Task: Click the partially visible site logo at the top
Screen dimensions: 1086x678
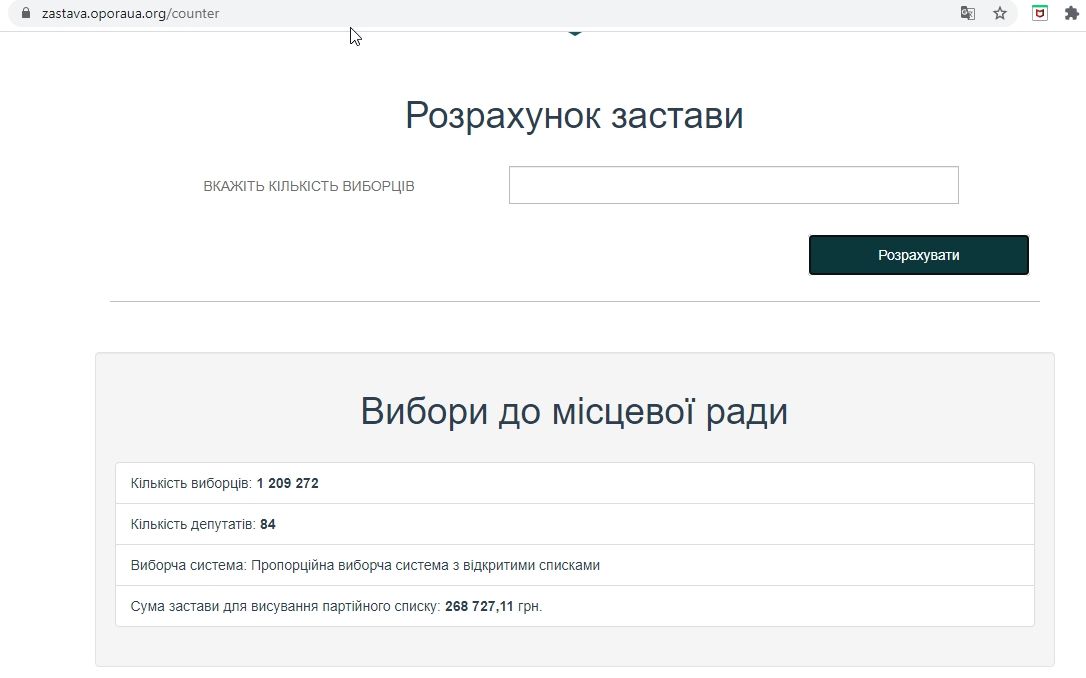Action: point(574,33)
